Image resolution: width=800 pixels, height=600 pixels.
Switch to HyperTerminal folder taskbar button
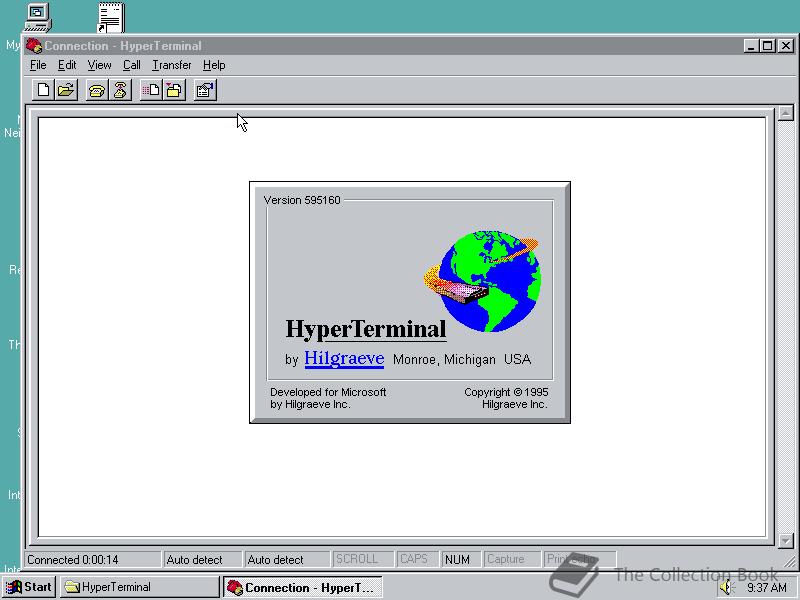(x=139, y=587)
